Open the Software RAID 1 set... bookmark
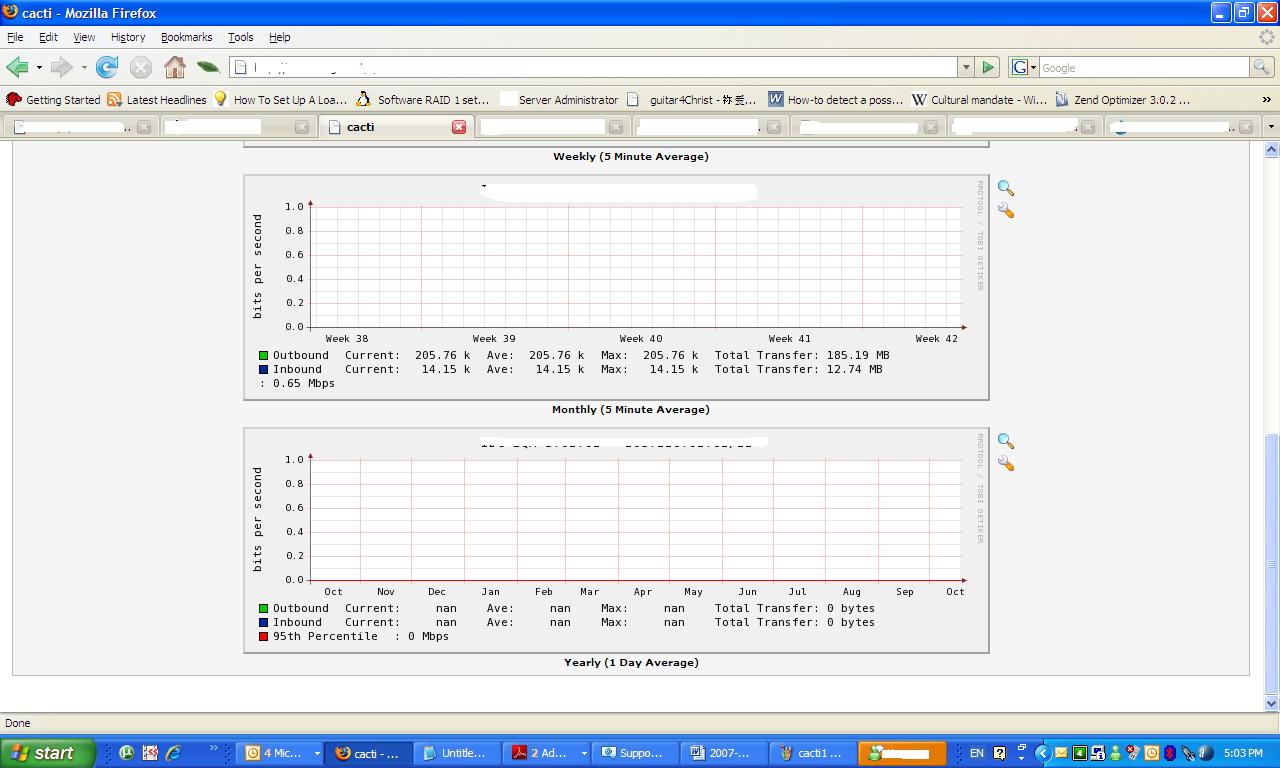Screen dimensions: 1280x768 tap(423, 99)
